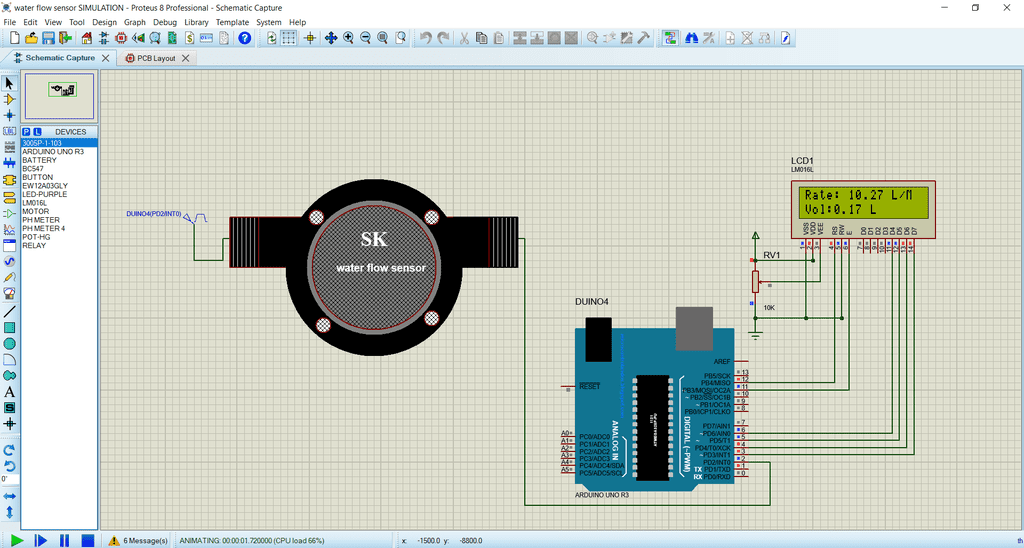Select the Component mode tool
The image size is (1024, 548).
[10, 100]
